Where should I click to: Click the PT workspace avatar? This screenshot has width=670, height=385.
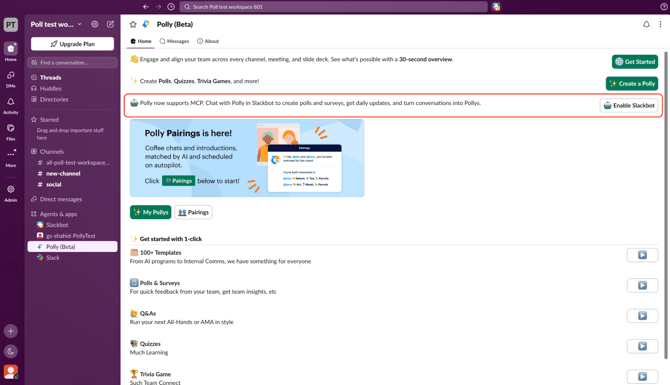click(x=11, y=25)
